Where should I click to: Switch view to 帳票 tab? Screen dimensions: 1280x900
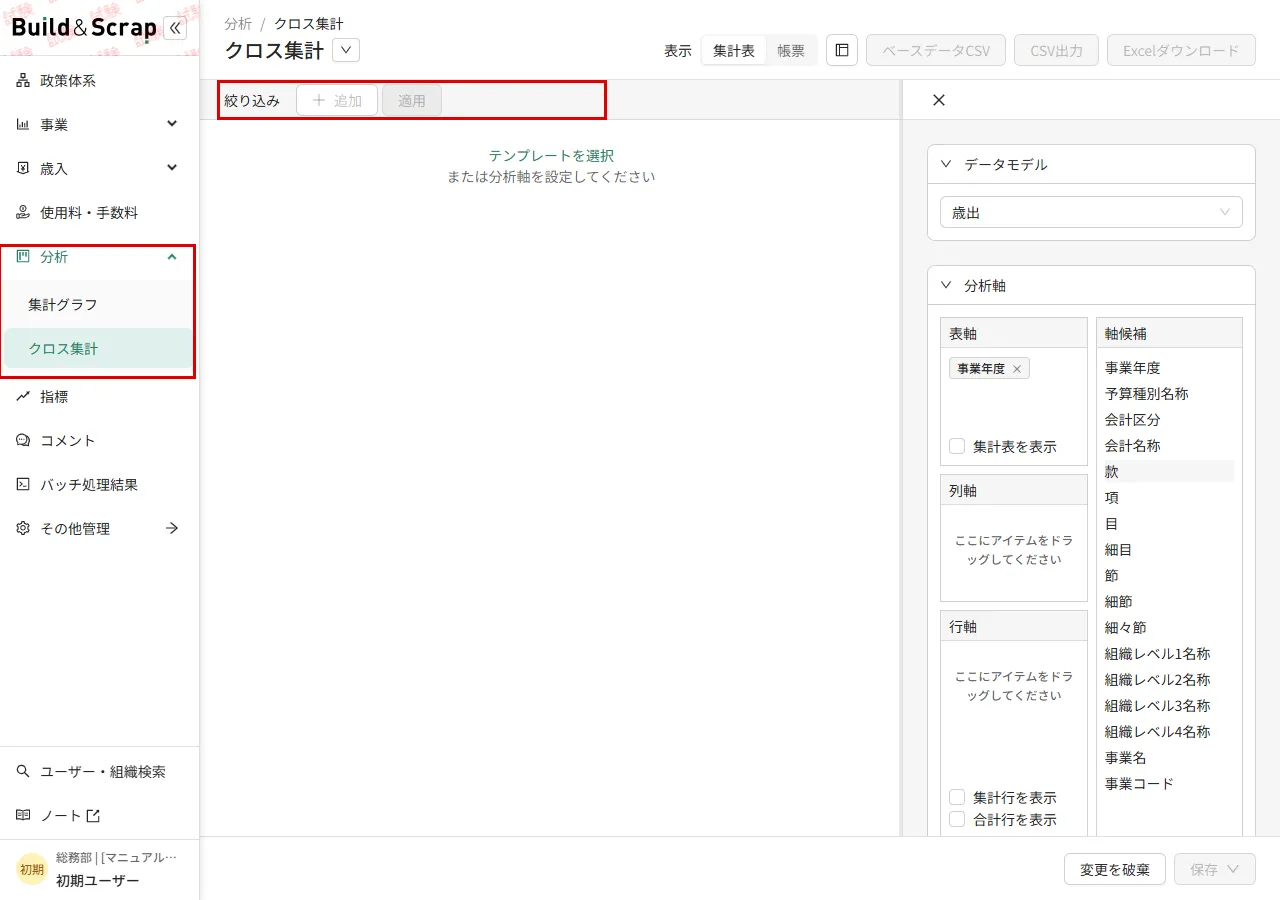pos(791,50)
